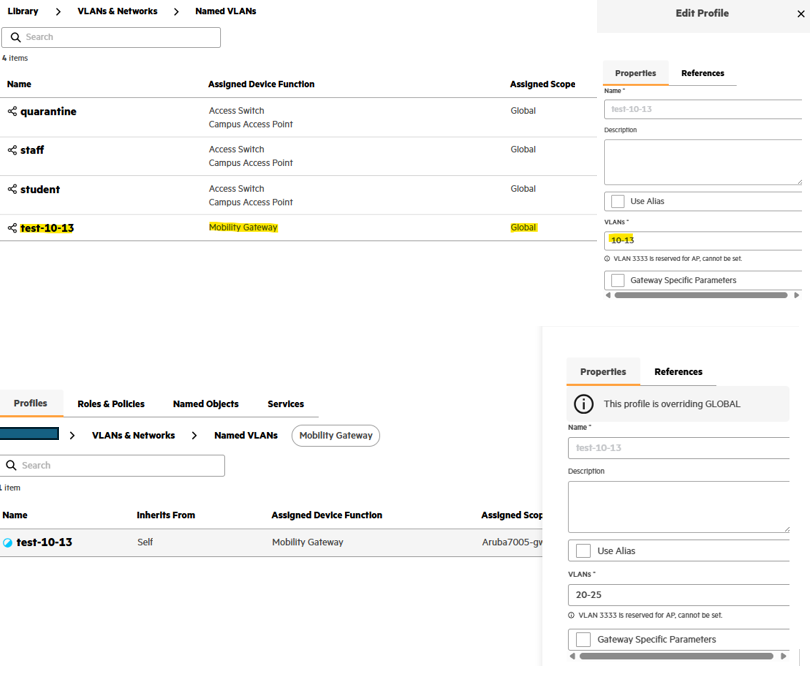Screen dimensions: 810x677
Task: Click left scroll arrow in upper panel
Action: click(608, 295)
